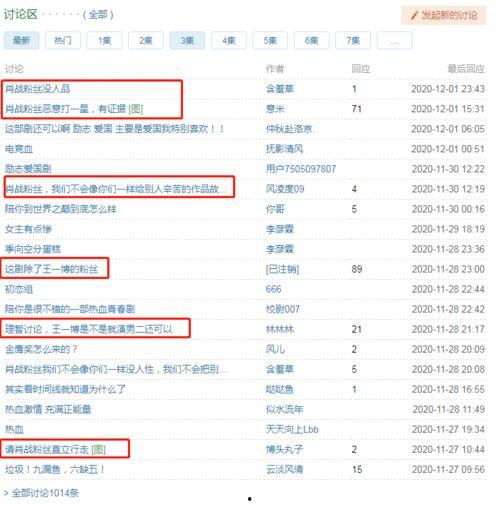Image resolution: width=499 pixels, height=505 pixels.
Task: View author profile 天天向上Lbb
Action: 292,429
